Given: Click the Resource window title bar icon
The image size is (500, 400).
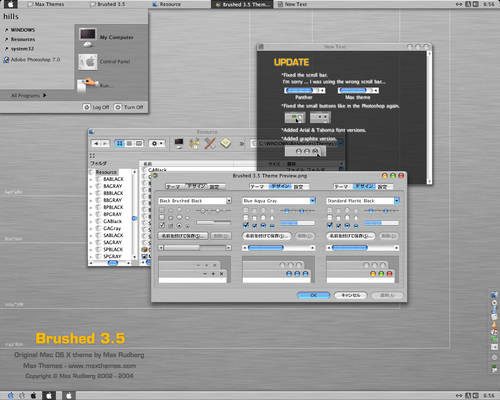Looking at the screenshot, I should coord(92,132).
